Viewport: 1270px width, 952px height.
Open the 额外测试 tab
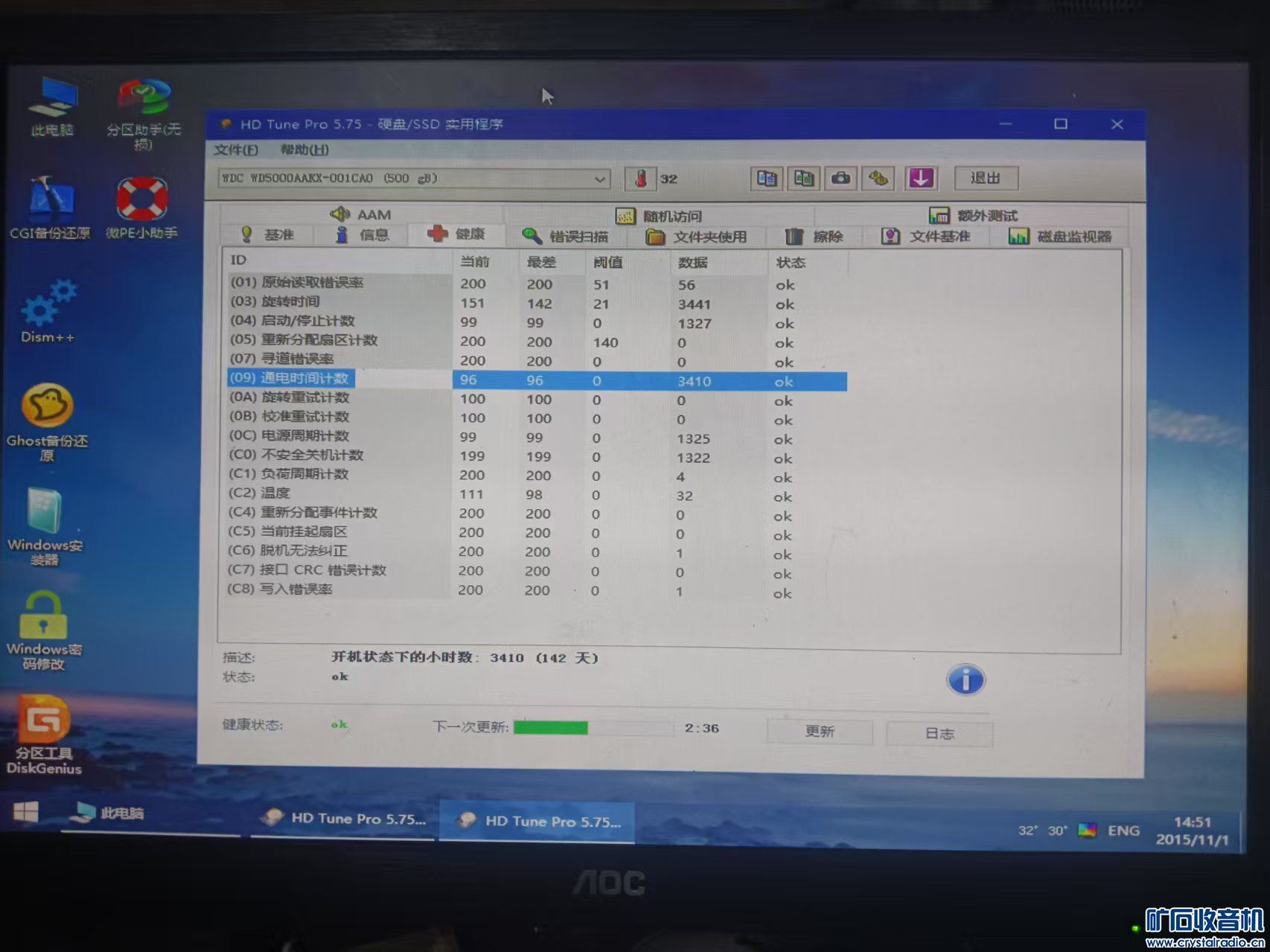tap(972, 216)
